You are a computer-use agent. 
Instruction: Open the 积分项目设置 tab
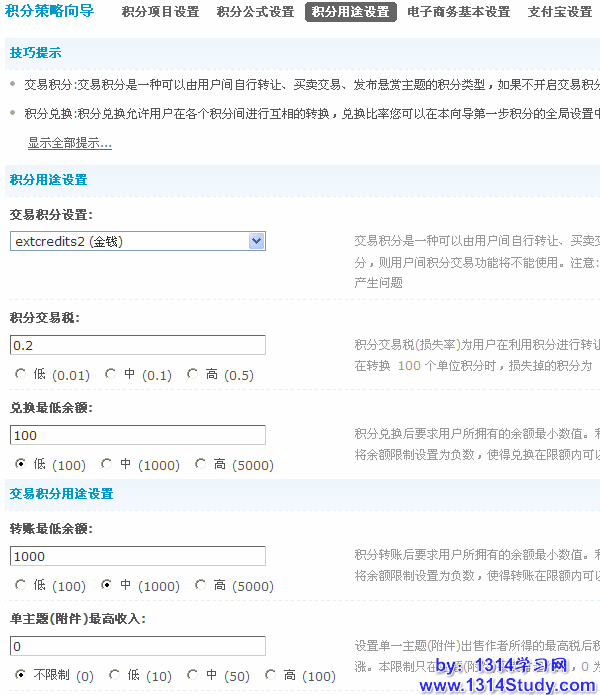pyautogui.click(x=160, y=12)
